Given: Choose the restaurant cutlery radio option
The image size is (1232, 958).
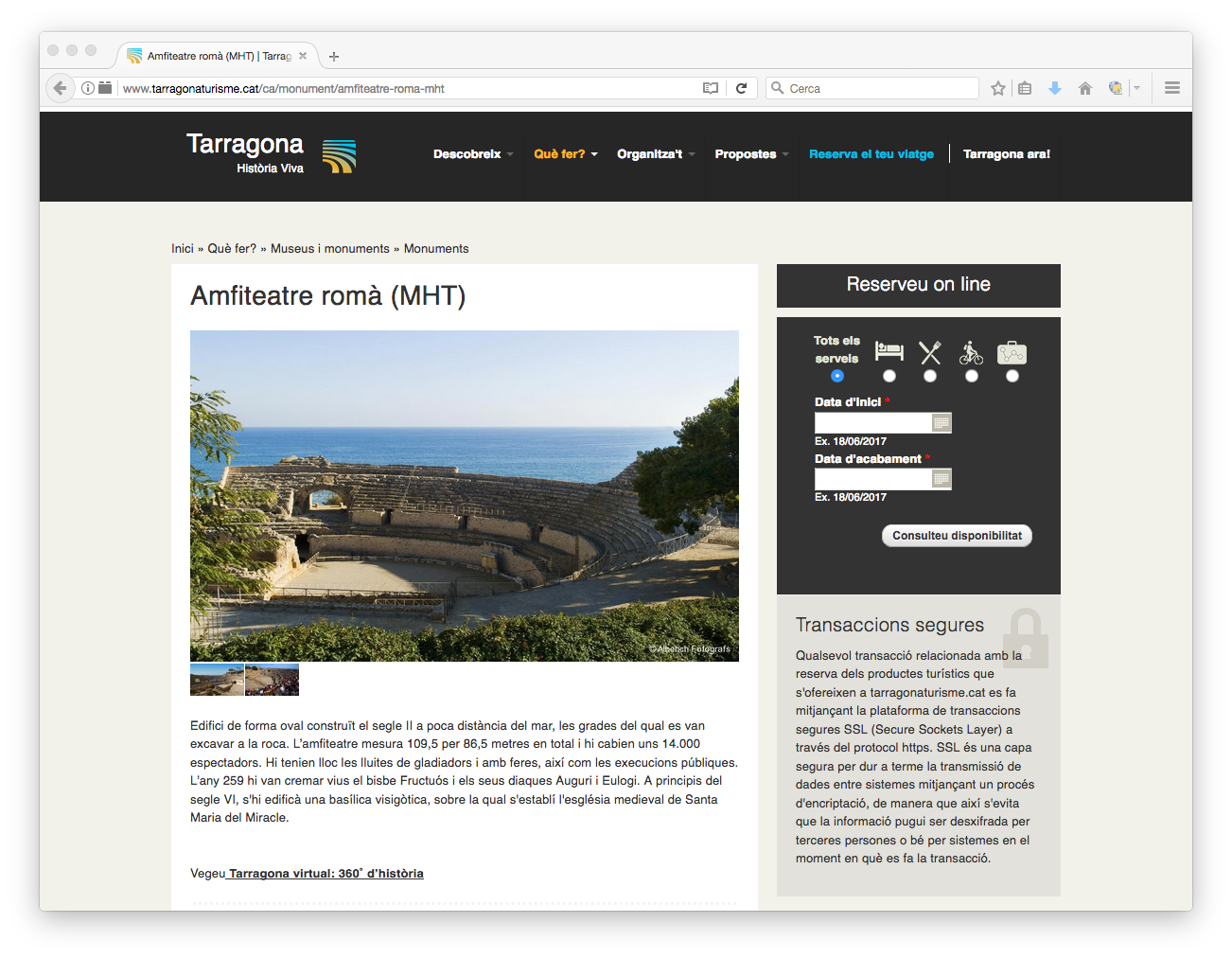Looking at the screenshot, I should (930, 376).
